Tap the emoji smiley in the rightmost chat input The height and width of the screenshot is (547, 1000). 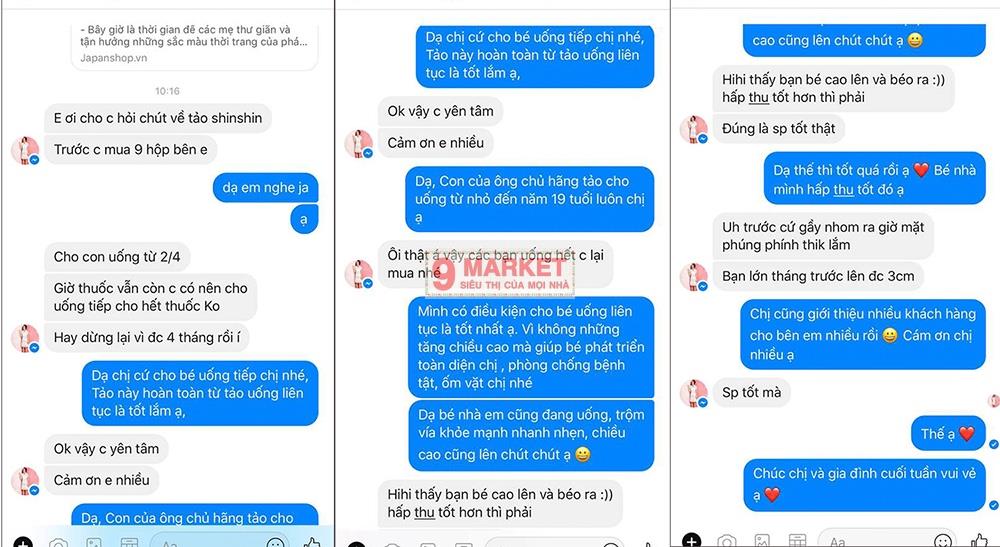pyautogui.click(x=942, y=542)
